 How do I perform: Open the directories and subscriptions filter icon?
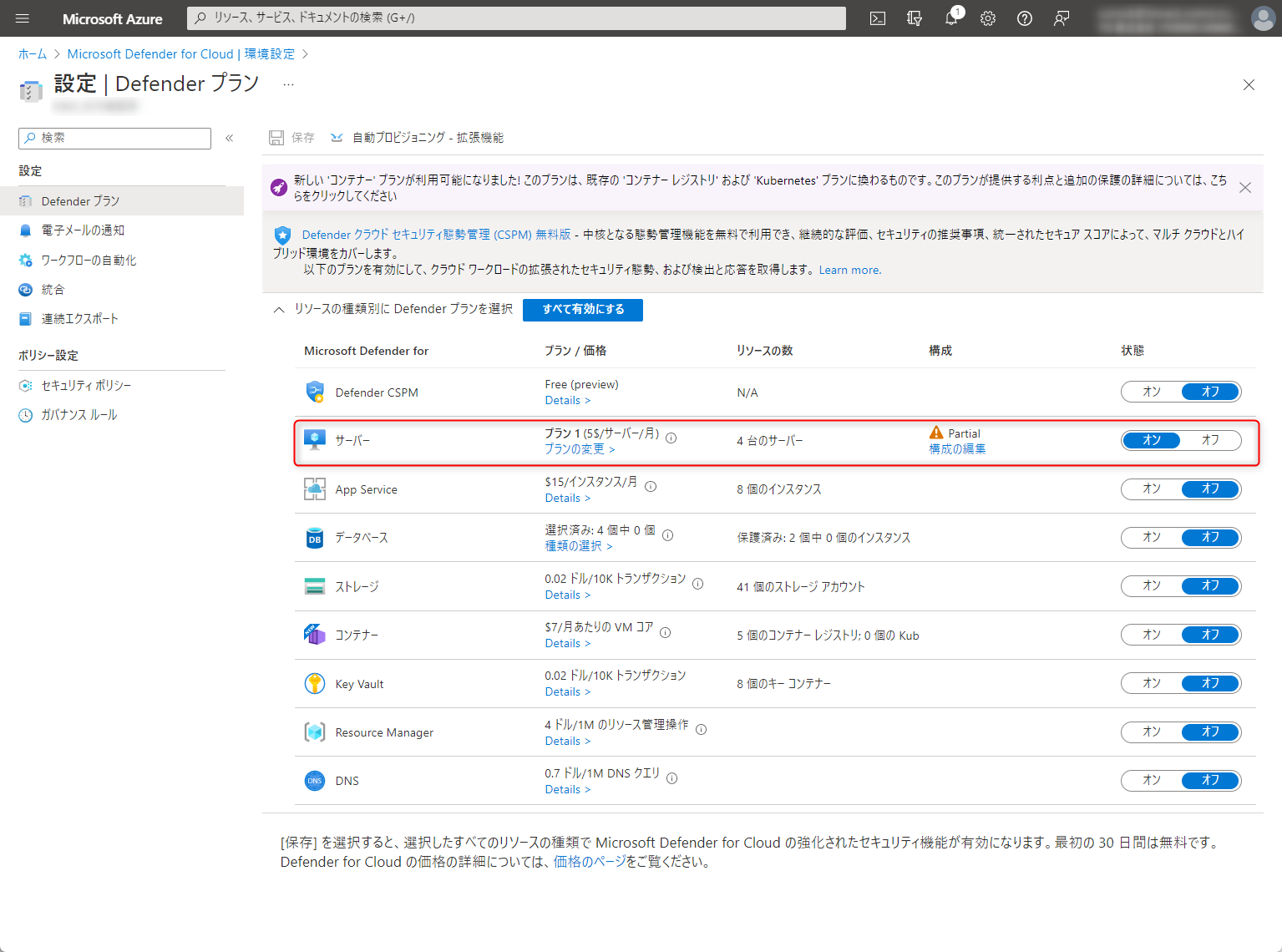point(915,18)
